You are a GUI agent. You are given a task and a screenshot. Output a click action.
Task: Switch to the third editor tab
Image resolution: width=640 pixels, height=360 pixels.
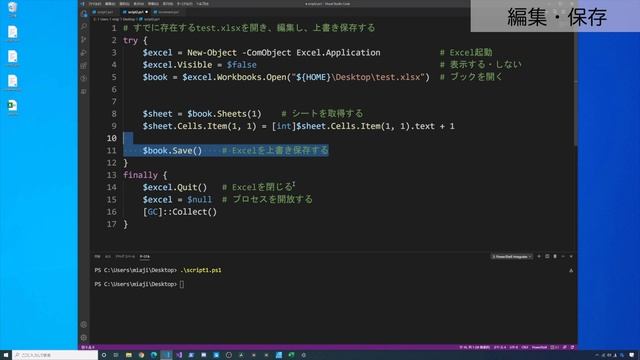[167, 12]
